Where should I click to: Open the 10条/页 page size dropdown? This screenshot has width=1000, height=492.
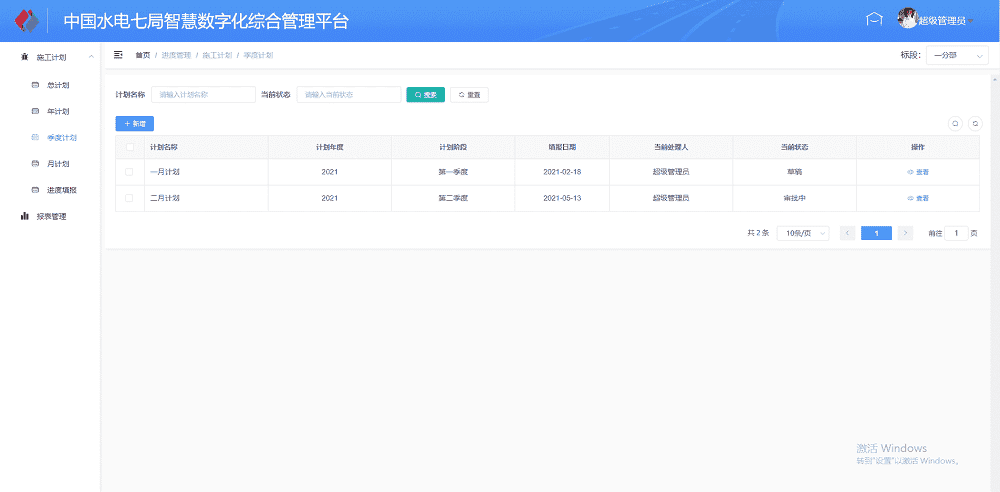(805, 233)
